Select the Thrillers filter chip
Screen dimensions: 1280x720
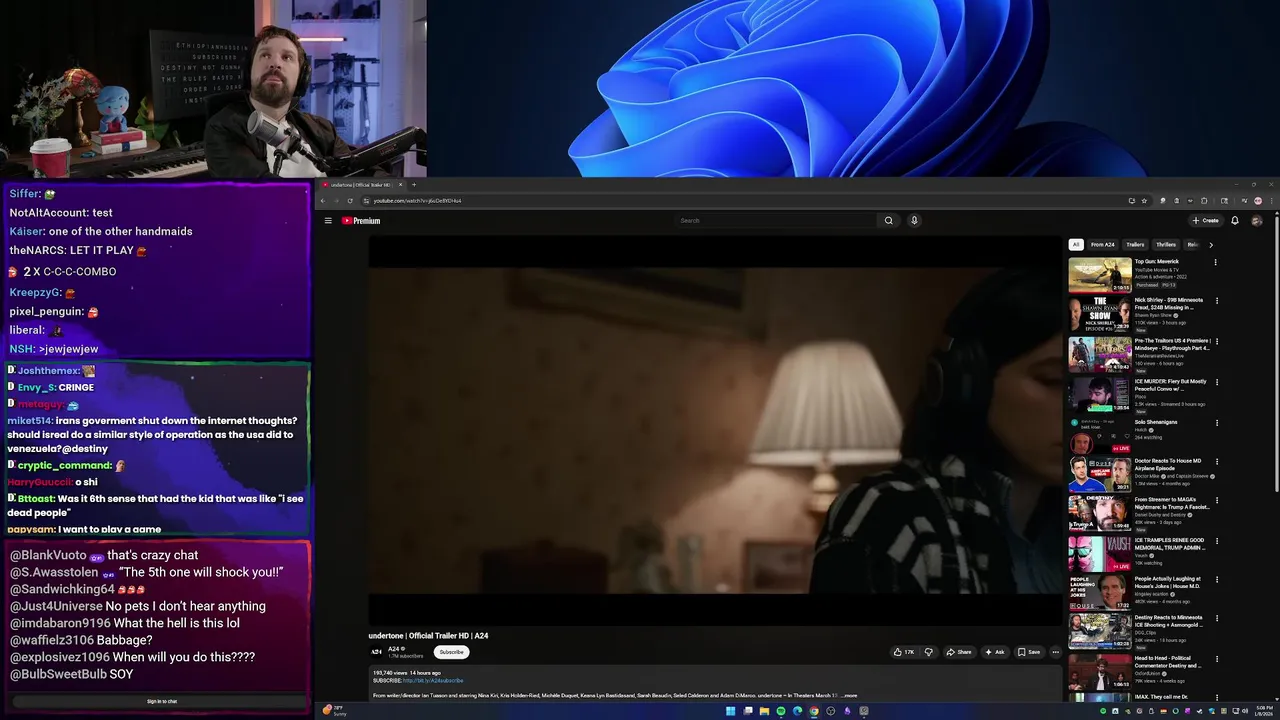click(1166, 245)
